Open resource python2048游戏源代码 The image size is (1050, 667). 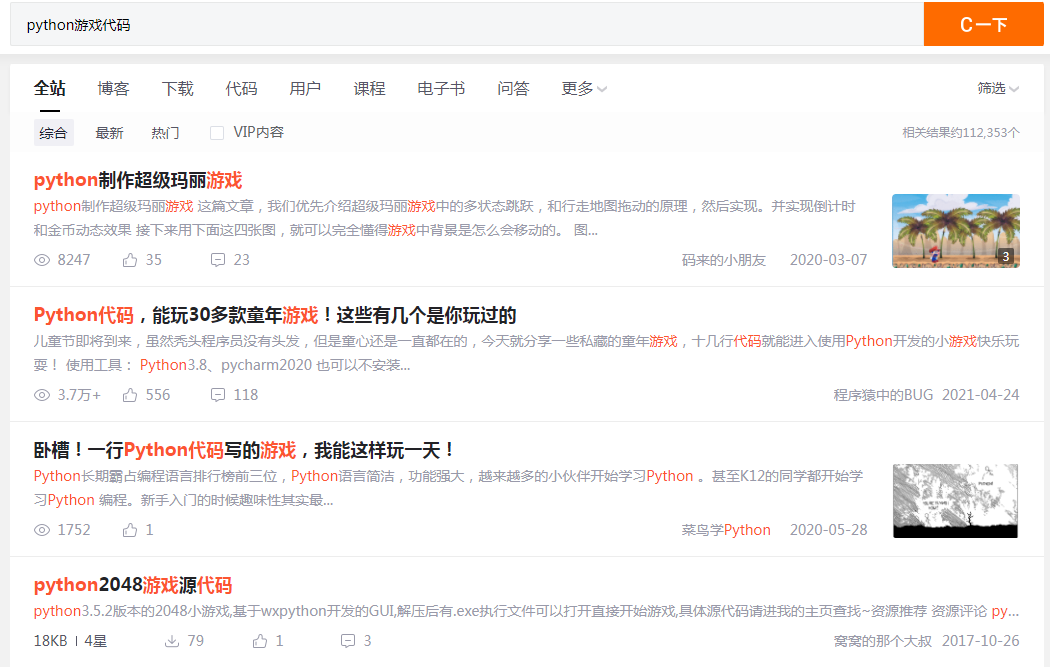point(133,585)
